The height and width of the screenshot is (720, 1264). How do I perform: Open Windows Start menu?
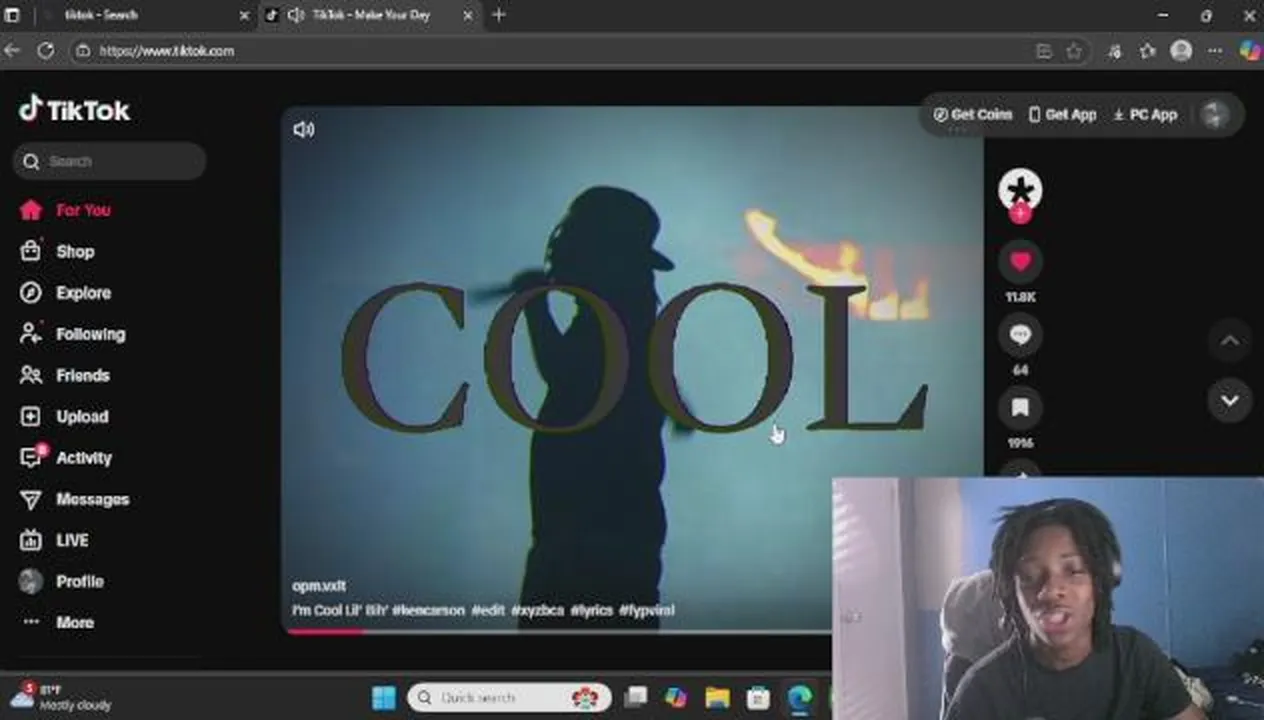pyautogui.click(x=384, y=697)
